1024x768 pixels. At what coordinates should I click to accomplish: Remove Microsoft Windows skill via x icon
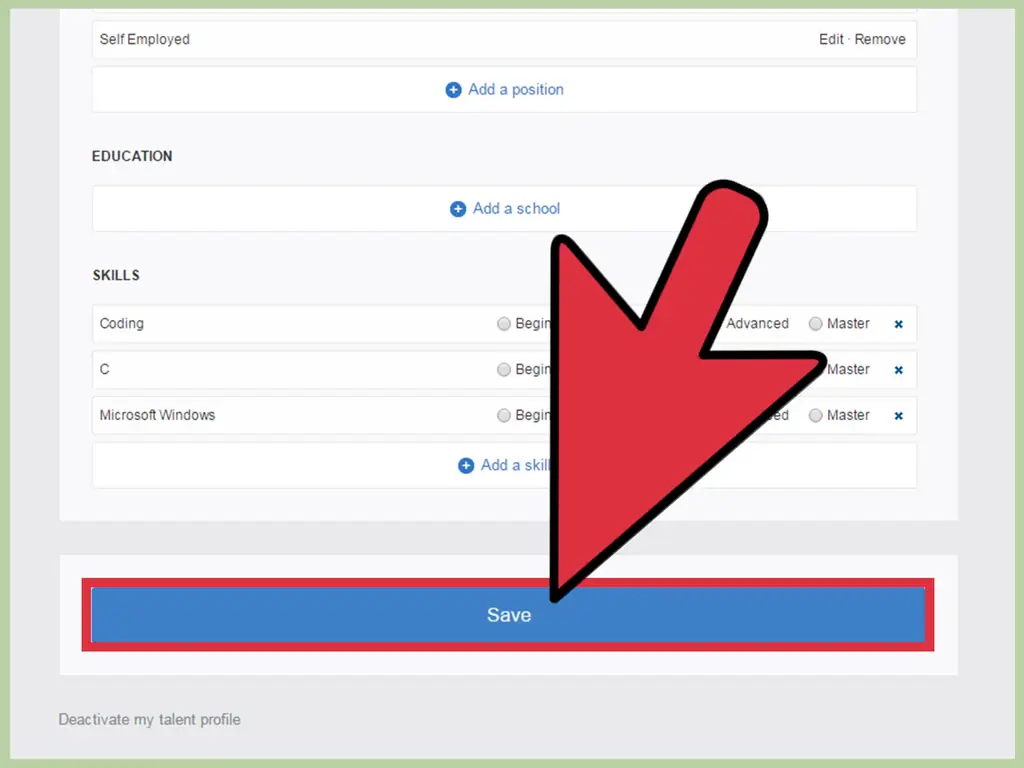[898, 416]
